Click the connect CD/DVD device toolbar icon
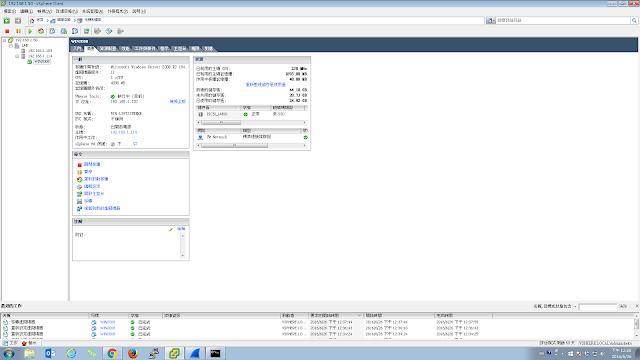This screenshot has height=360, width=640. (x=109, y=31)
